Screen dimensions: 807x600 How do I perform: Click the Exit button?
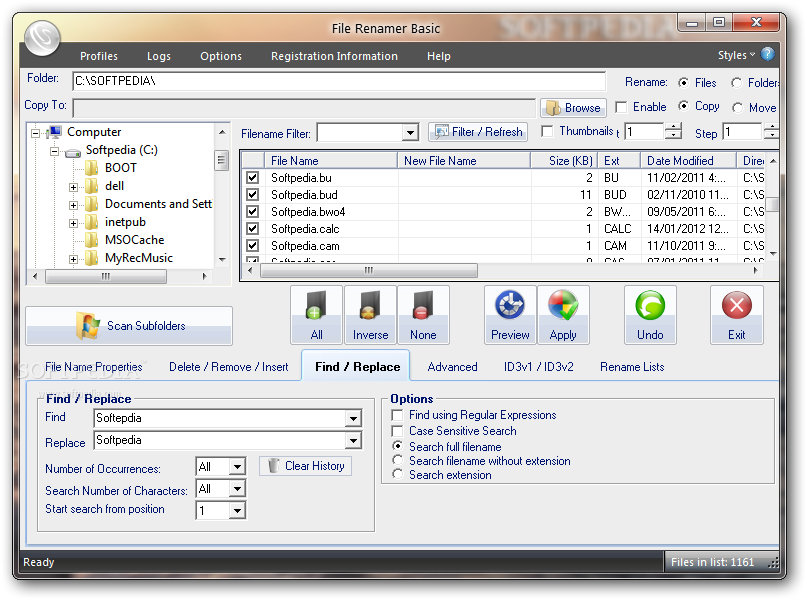coord(736,315)
